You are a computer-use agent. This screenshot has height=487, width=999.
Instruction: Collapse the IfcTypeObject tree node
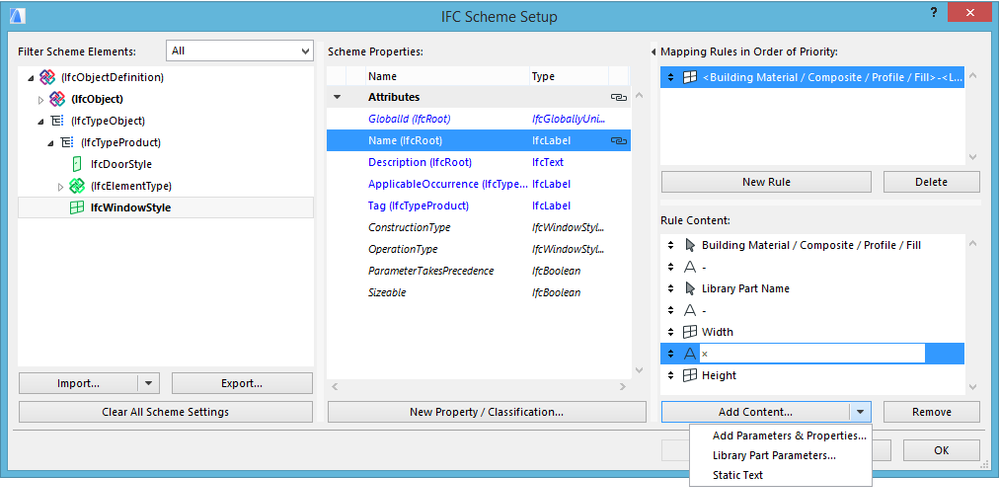point(41,121)
